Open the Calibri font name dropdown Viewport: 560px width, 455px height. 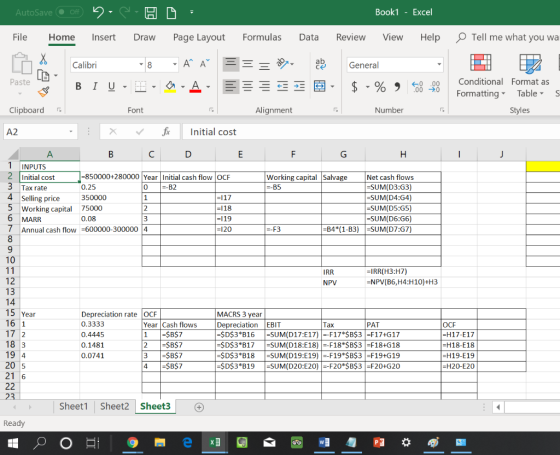pos(141,65)
